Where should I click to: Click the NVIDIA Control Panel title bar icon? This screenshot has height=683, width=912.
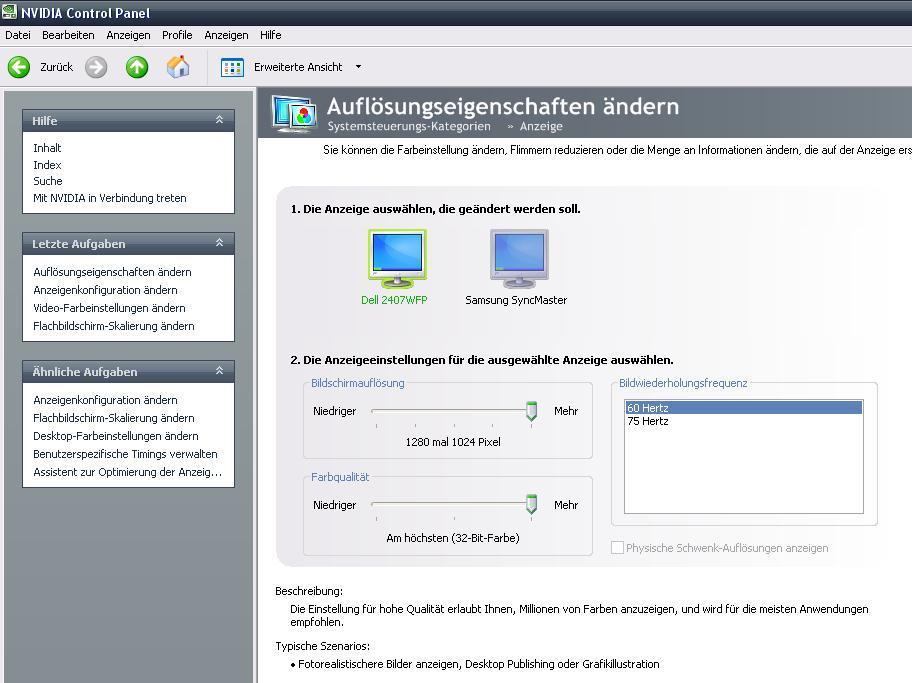pos(9,12)
